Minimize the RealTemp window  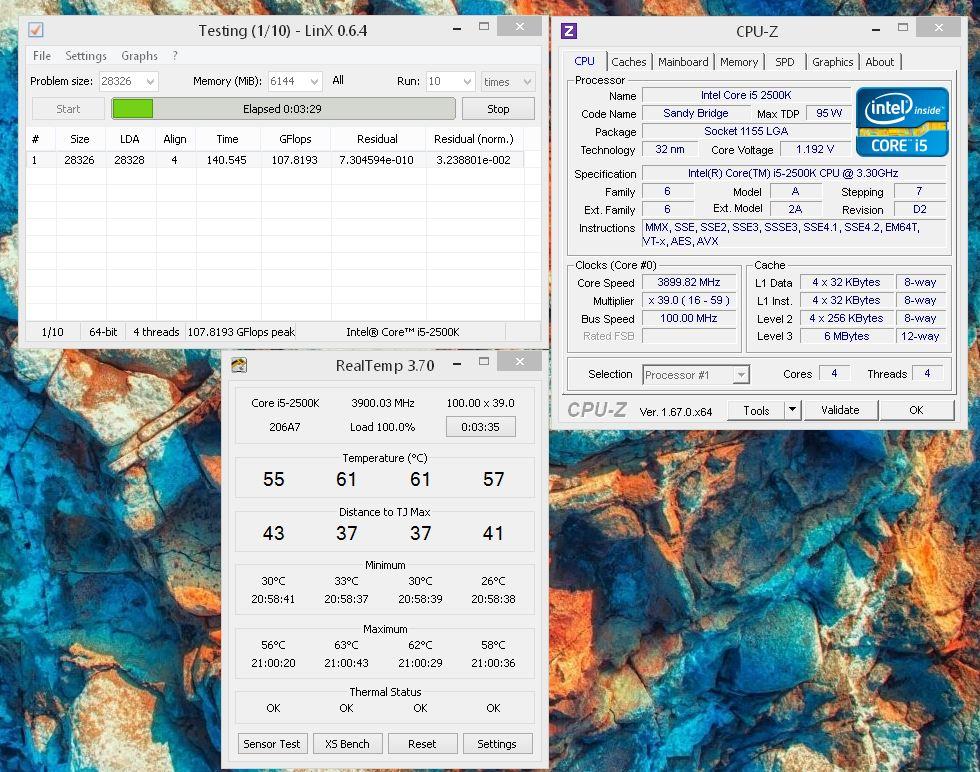point(457,363)
